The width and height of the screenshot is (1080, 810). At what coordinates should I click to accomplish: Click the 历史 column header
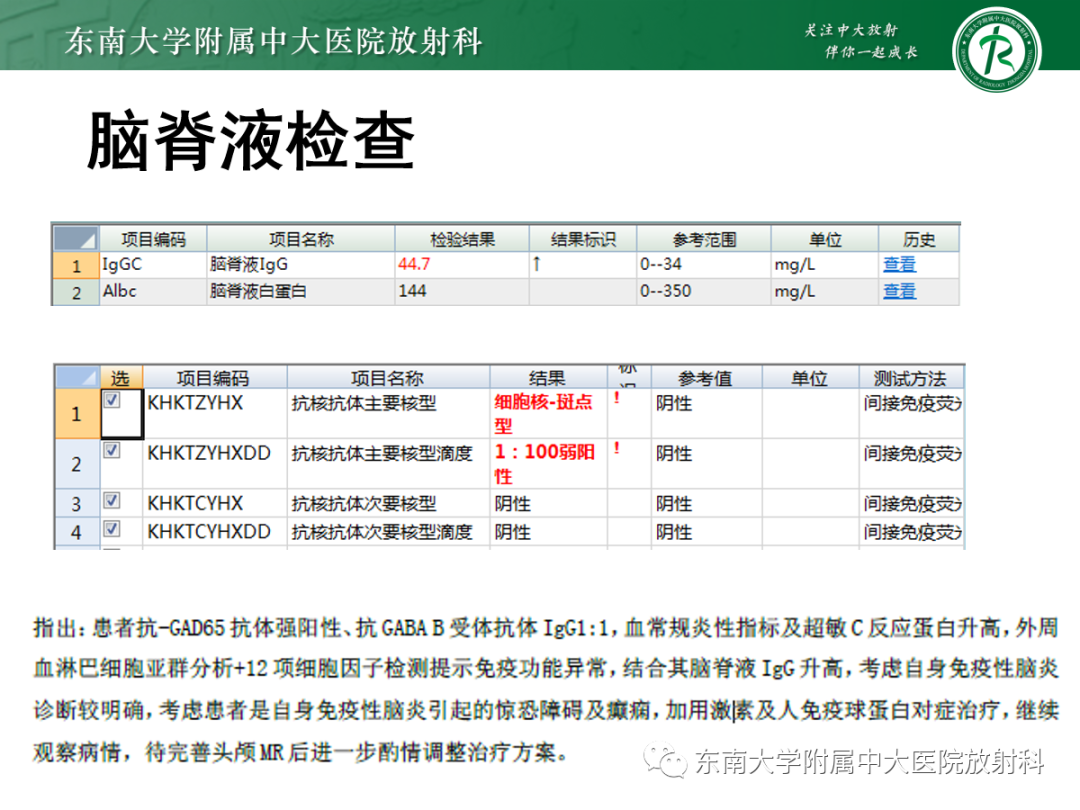pyautogui.click(x=919, y=240)
